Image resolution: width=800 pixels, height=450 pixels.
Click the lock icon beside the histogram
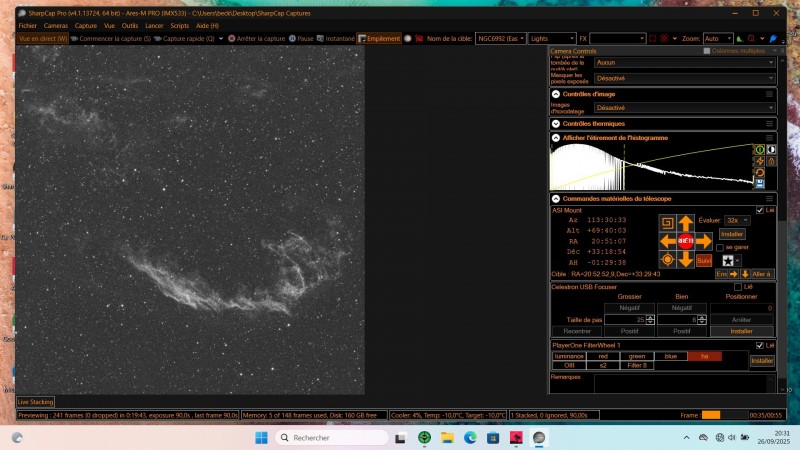(771, 161)
